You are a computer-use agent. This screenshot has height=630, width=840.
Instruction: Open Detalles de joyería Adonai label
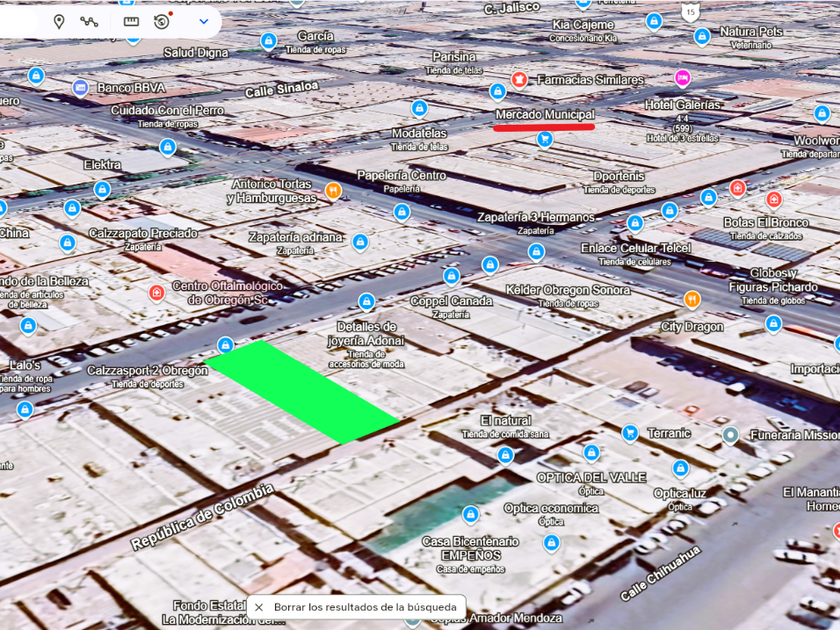coord(366,334)
